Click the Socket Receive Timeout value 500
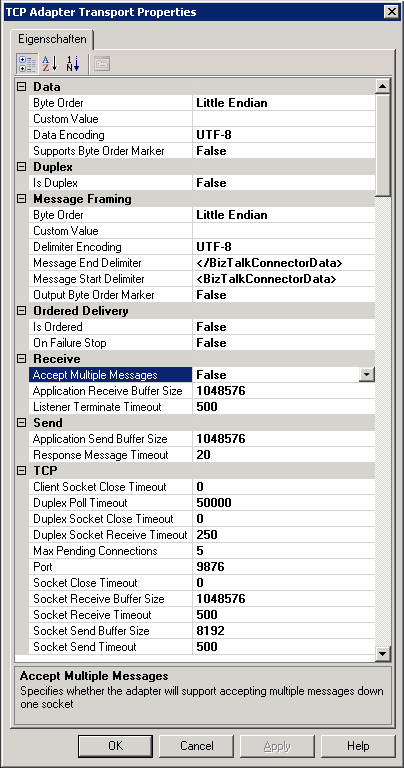Image resolution: width=404 pixels, height=768 pixels. [x=284, y=615]
